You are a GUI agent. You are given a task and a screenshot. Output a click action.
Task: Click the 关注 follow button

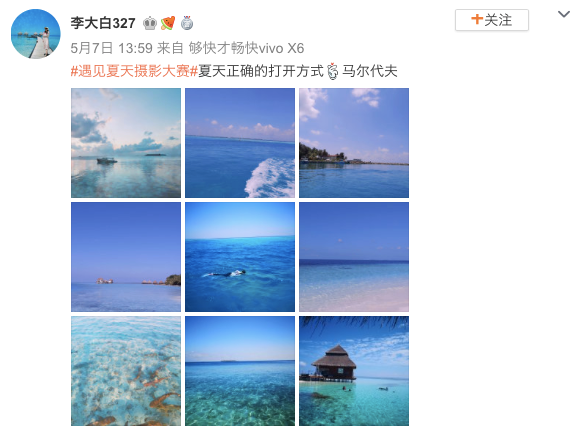pos(492,20)
